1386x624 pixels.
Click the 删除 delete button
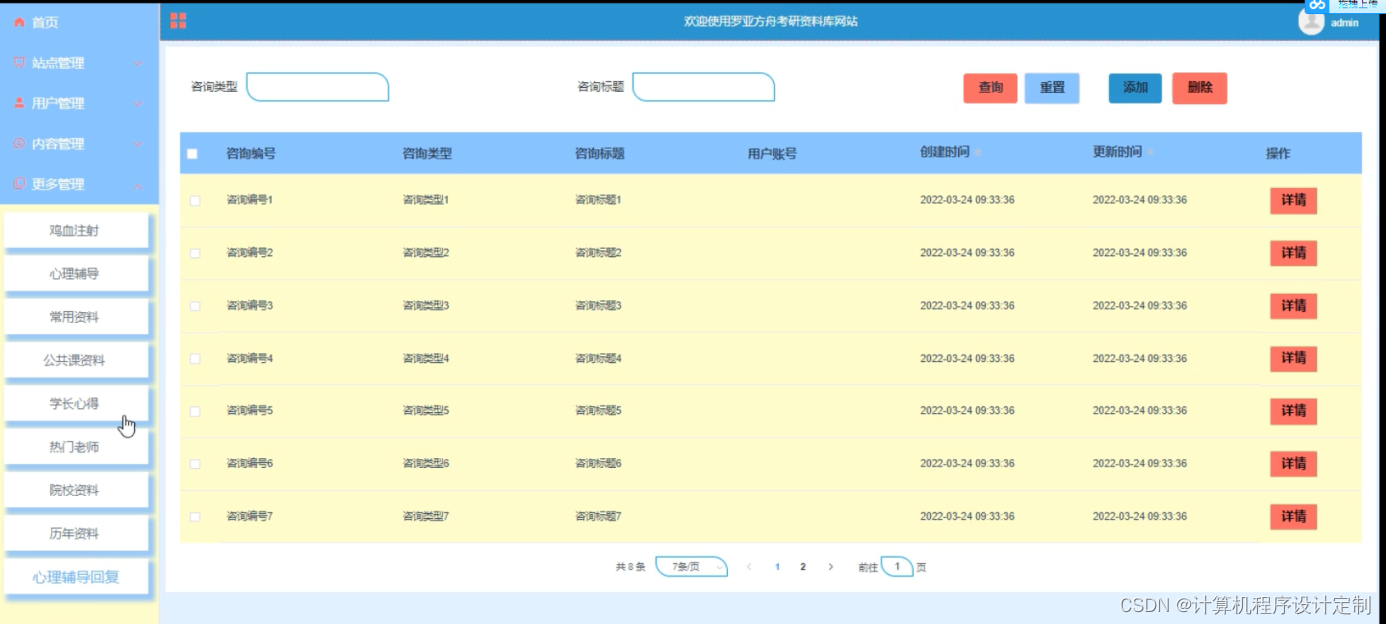(1199, 88)
